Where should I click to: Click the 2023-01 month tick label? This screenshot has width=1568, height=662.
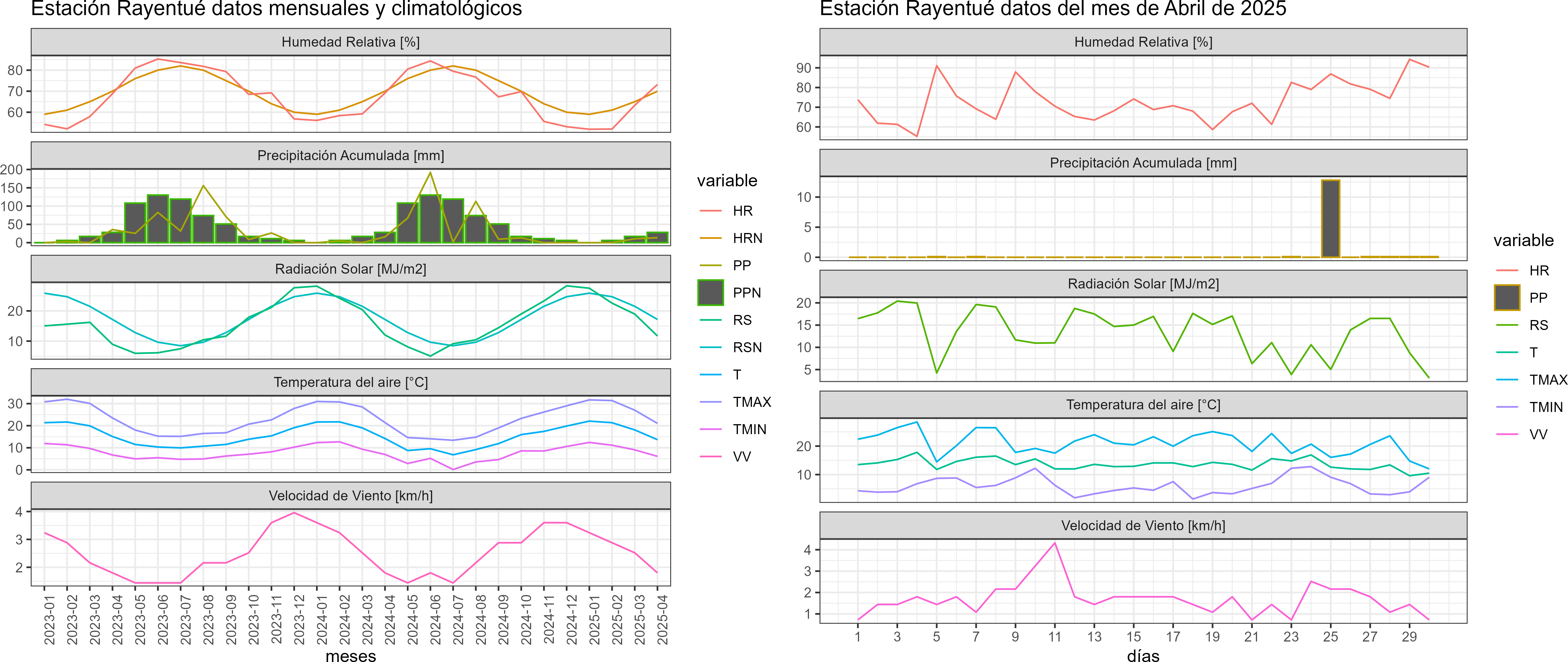tap(49, 619)
